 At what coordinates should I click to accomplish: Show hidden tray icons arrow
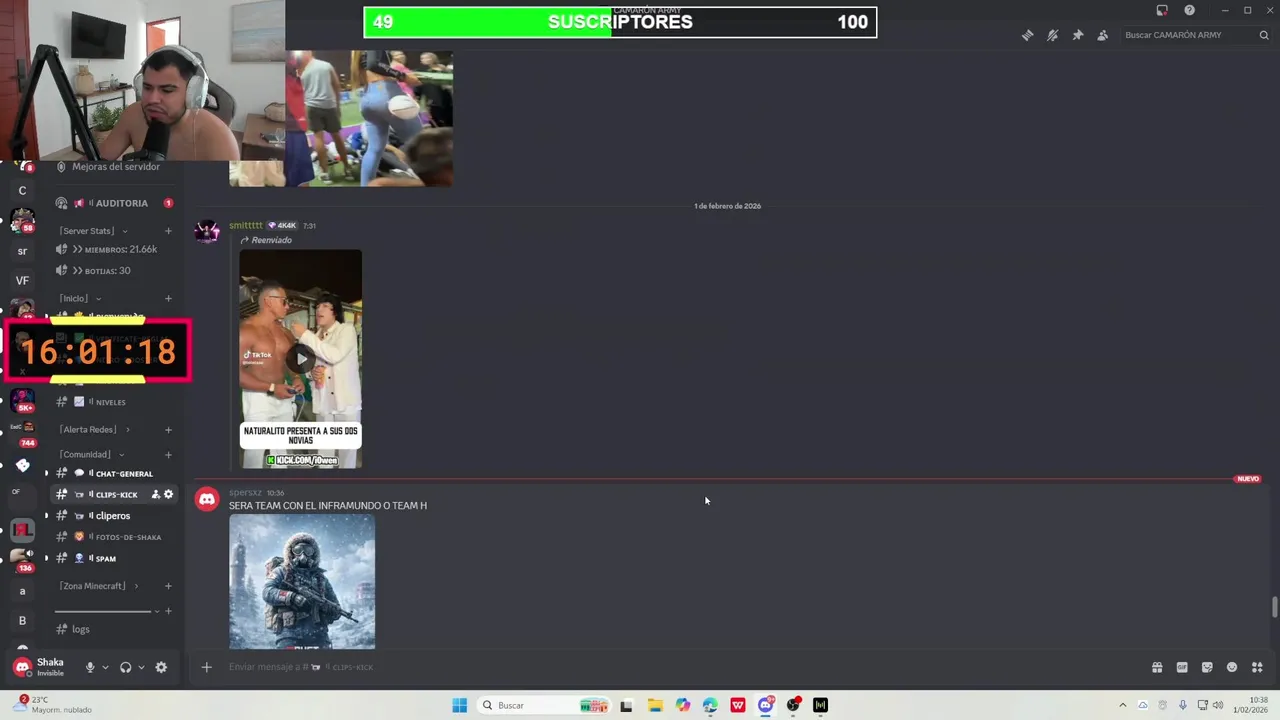coord(1122,705)
